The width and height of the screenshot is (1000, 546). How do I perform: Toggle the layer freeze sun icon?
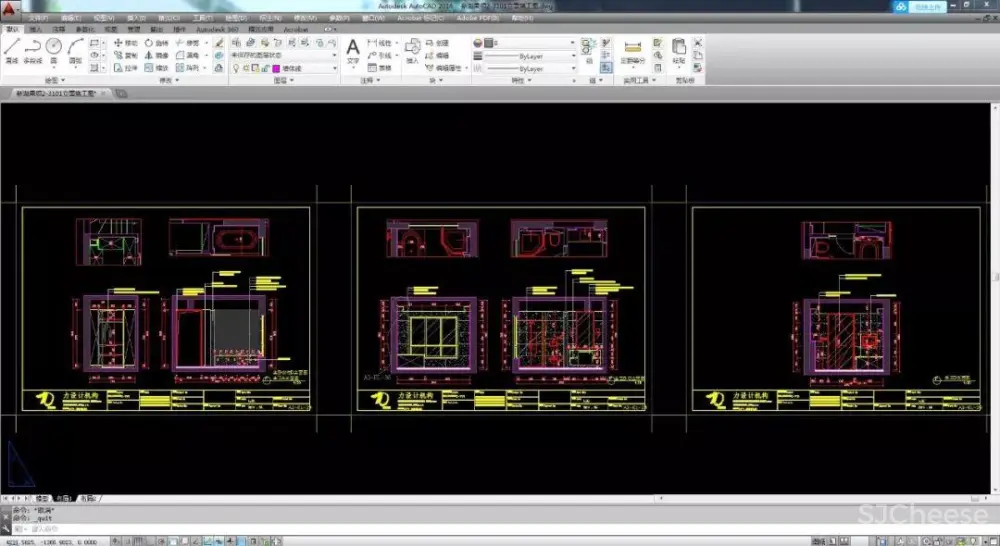coord(246,69)
